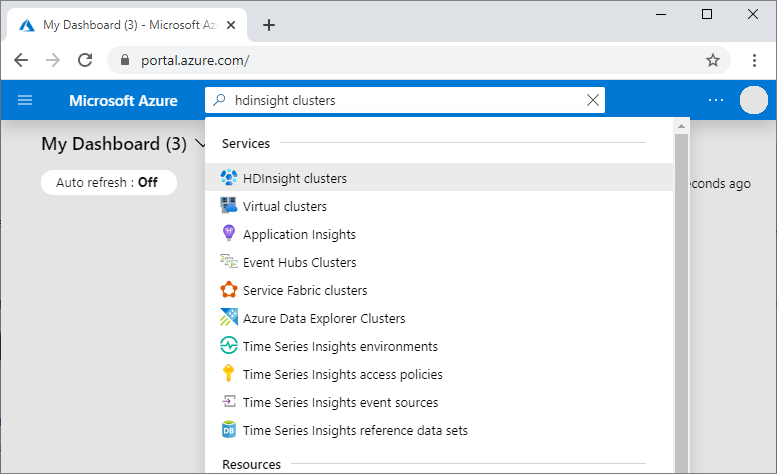The height and width of the screenshot is (474, 777).
Task: Click the Application Insights lightbulb icon
Action: point(228,234)
